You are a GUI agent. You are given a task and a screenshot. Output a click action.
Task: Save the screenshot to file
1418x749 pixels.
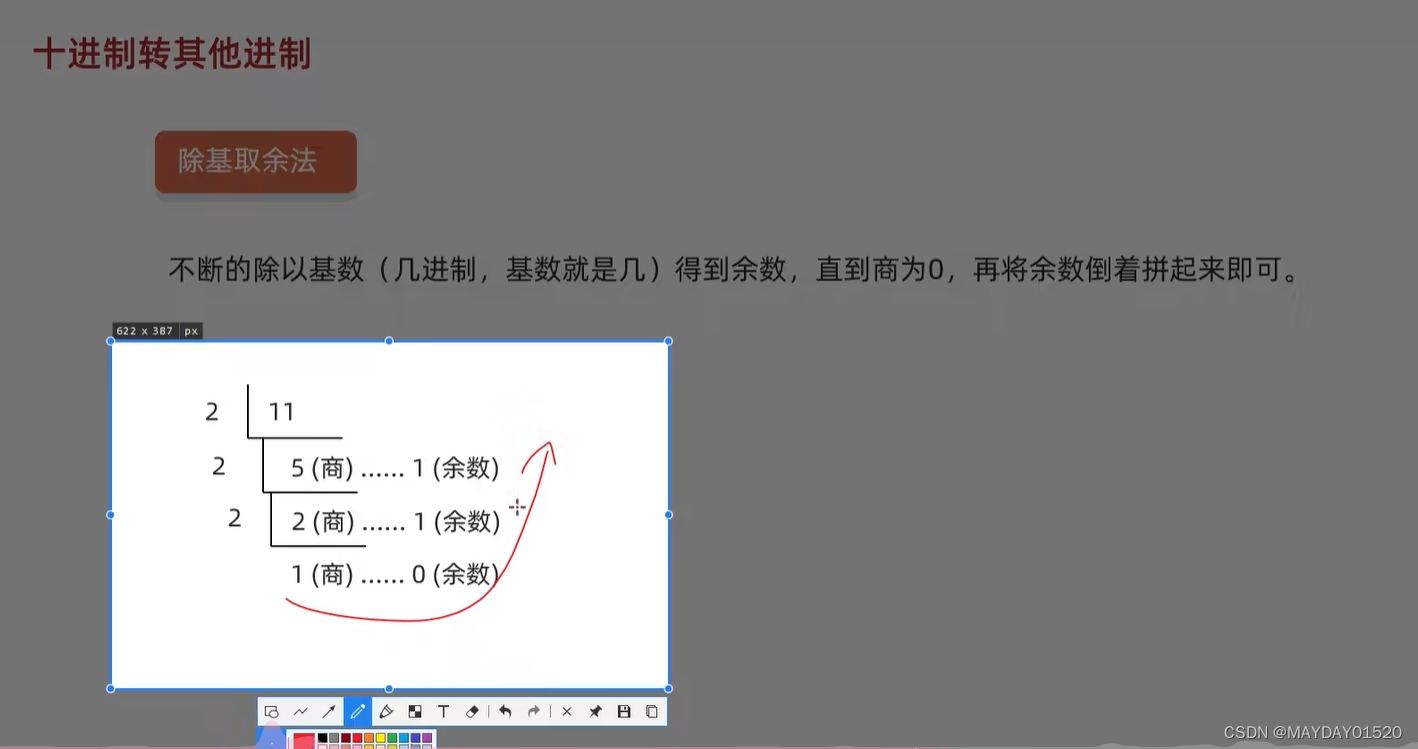click(624, 712)
